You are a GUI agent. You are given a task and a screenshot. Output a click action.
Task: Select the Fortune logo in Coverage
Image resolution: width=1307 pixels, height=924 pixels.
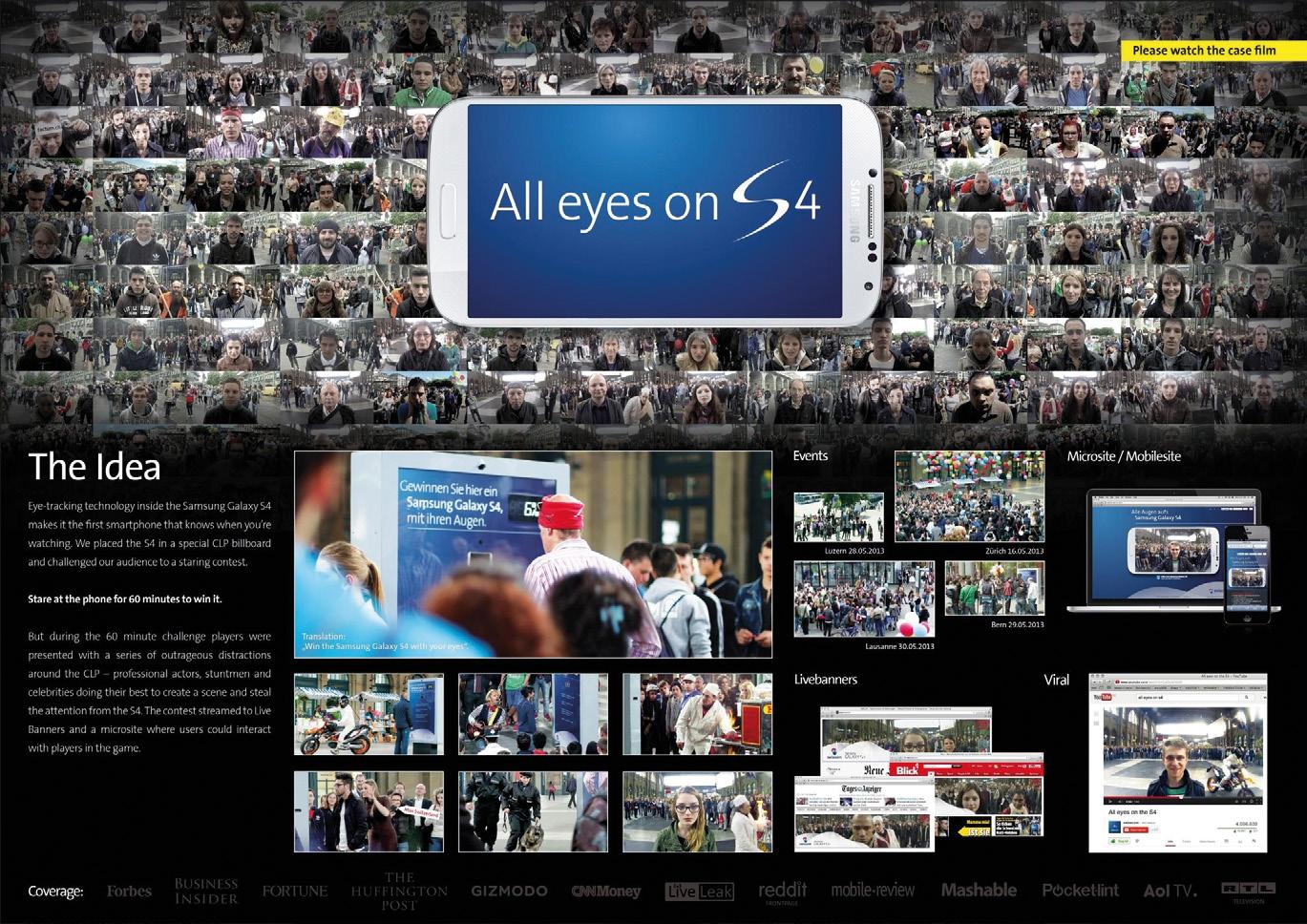coord(295,892)
